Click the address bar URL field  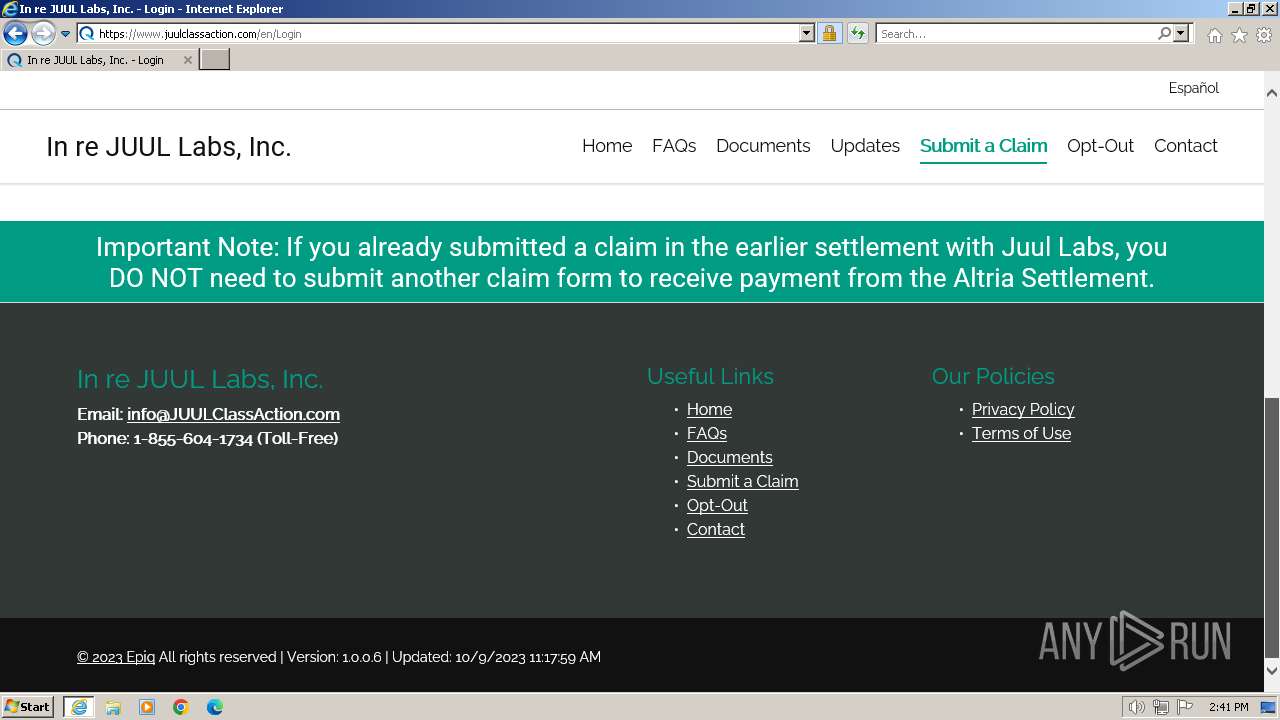click(448, 33)
